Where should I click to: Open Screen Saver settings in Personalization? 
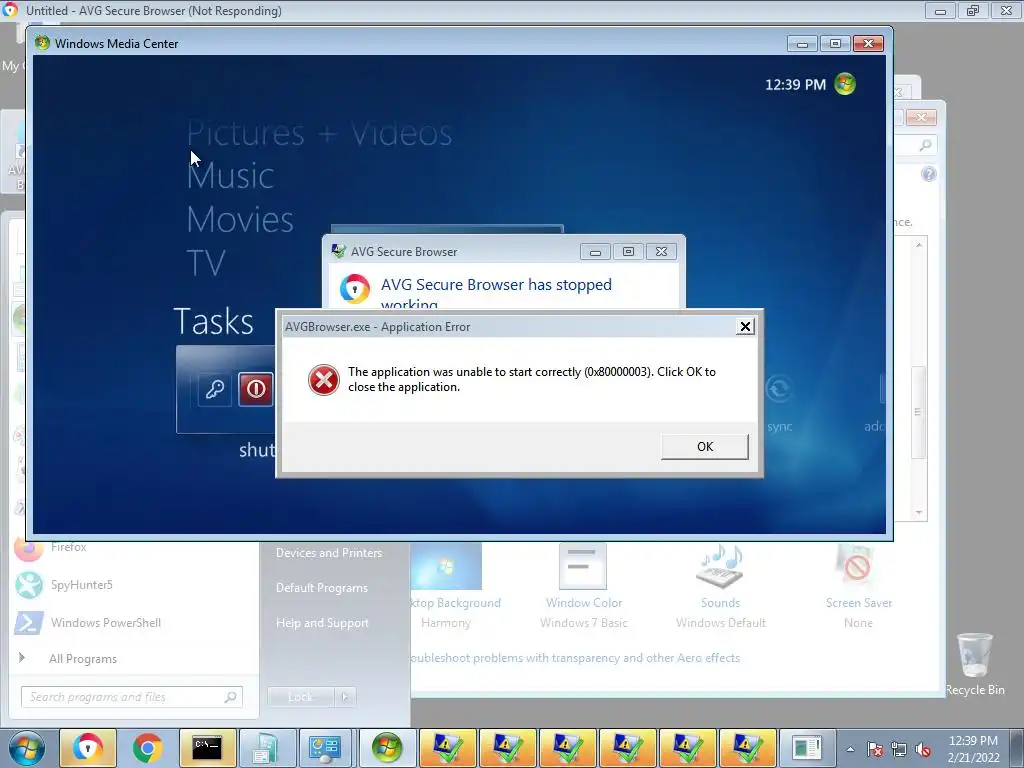point(858,585)
